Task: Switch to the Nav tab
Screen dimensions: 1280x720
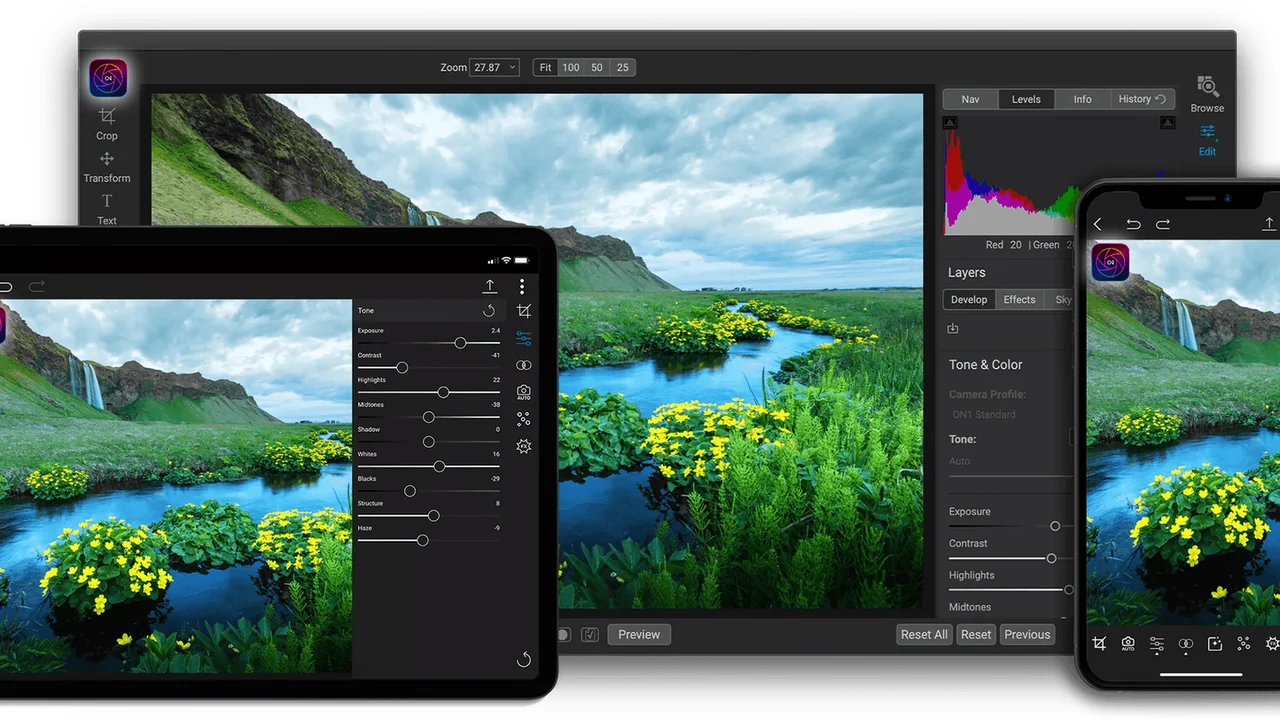Action: 970,99
